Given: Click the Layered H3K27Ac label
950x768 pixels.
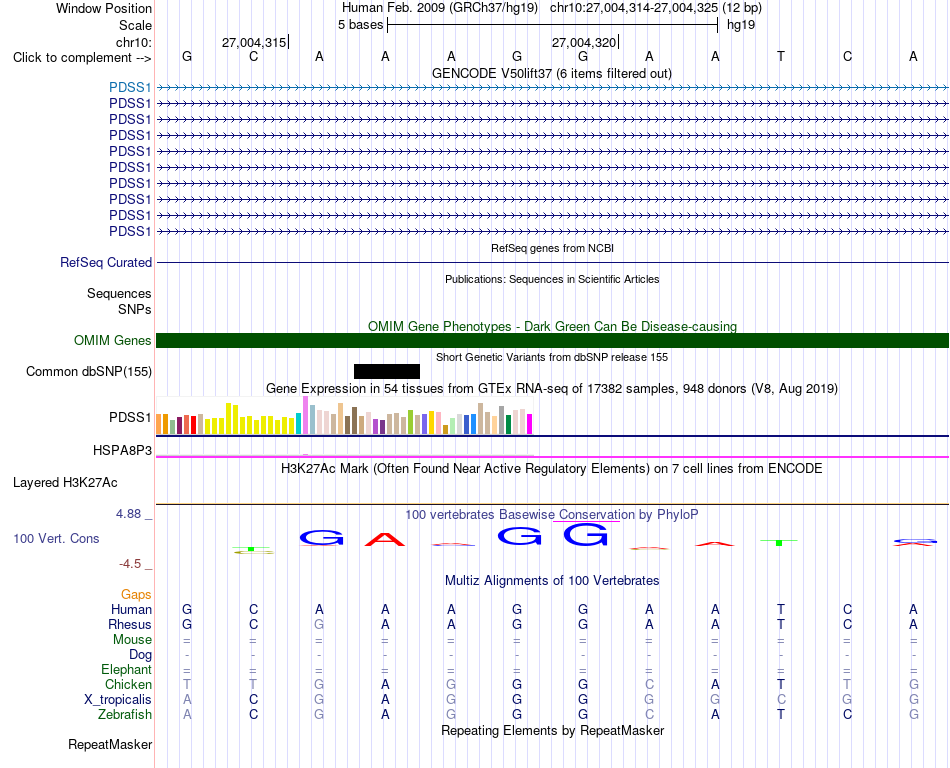Looking at the screenshot, I should 65,483.
